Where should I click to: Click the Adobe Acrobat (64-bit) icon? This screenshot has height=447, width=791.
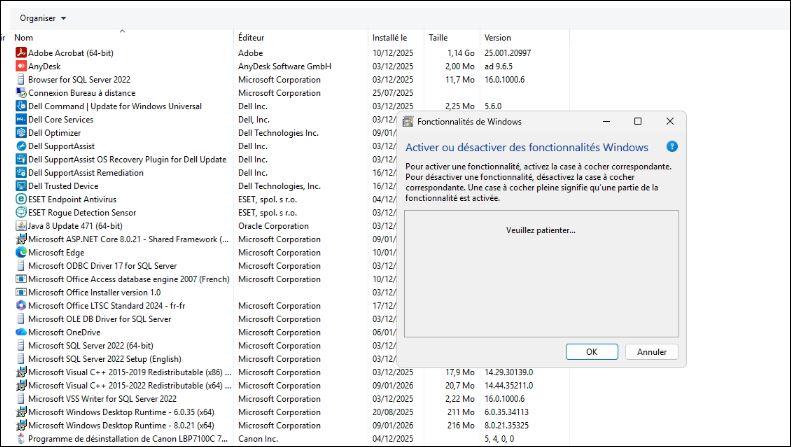(20, 52)
